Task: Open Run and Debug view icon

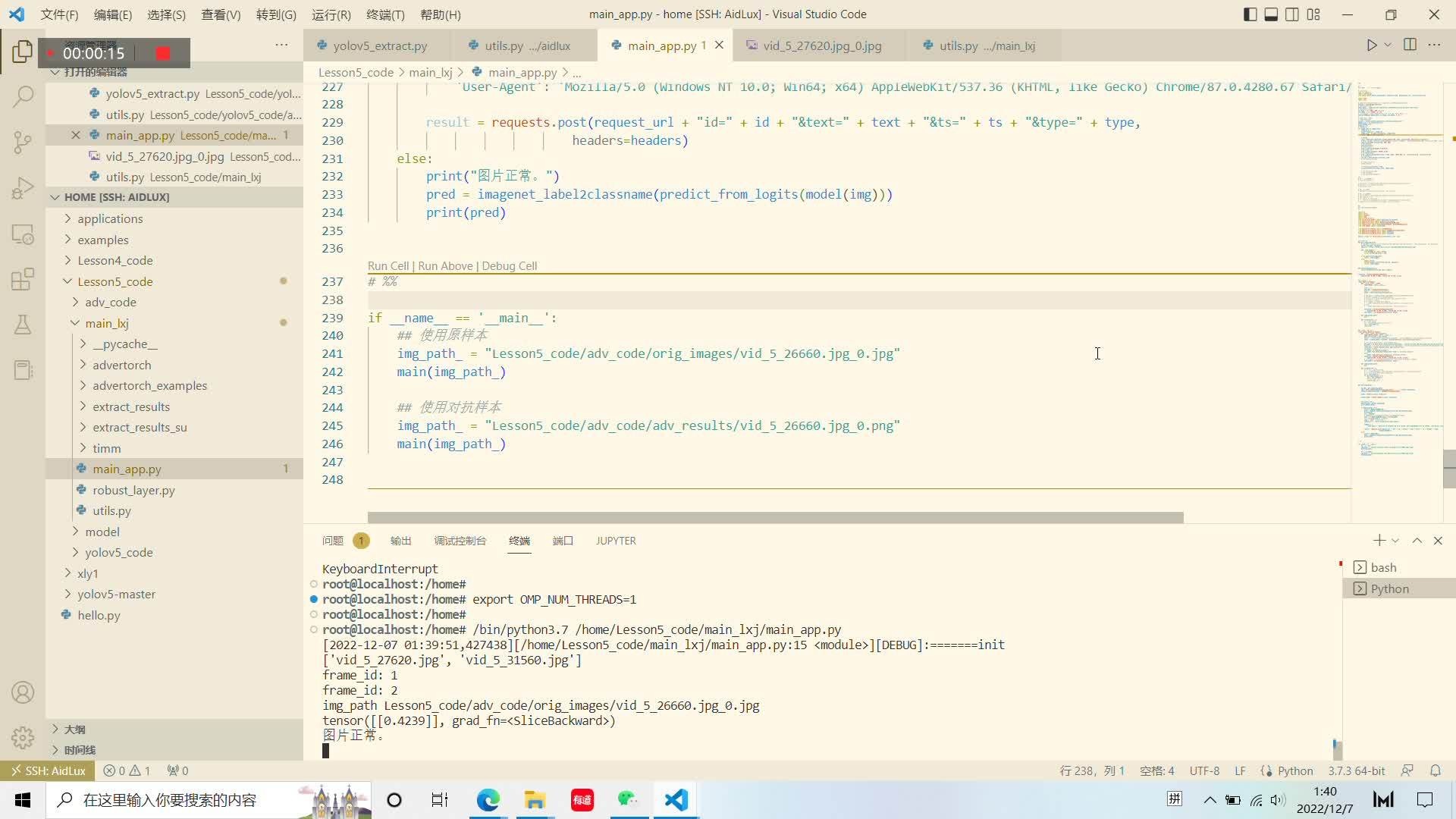Action: point(23,188)
